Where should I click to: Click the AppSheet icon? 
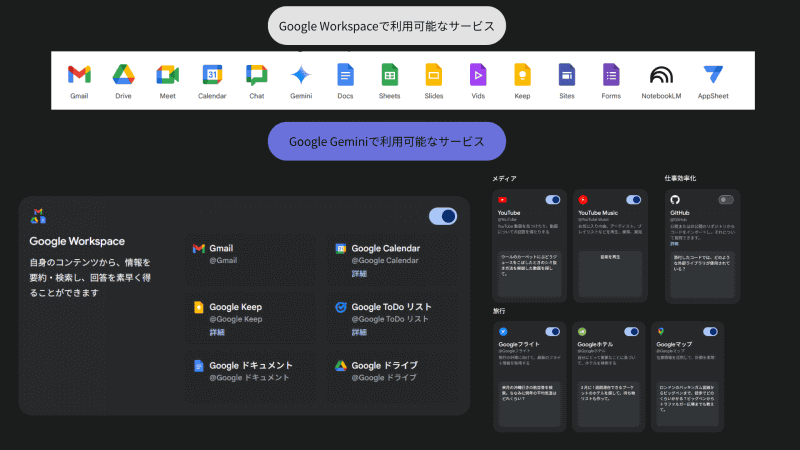713,75
